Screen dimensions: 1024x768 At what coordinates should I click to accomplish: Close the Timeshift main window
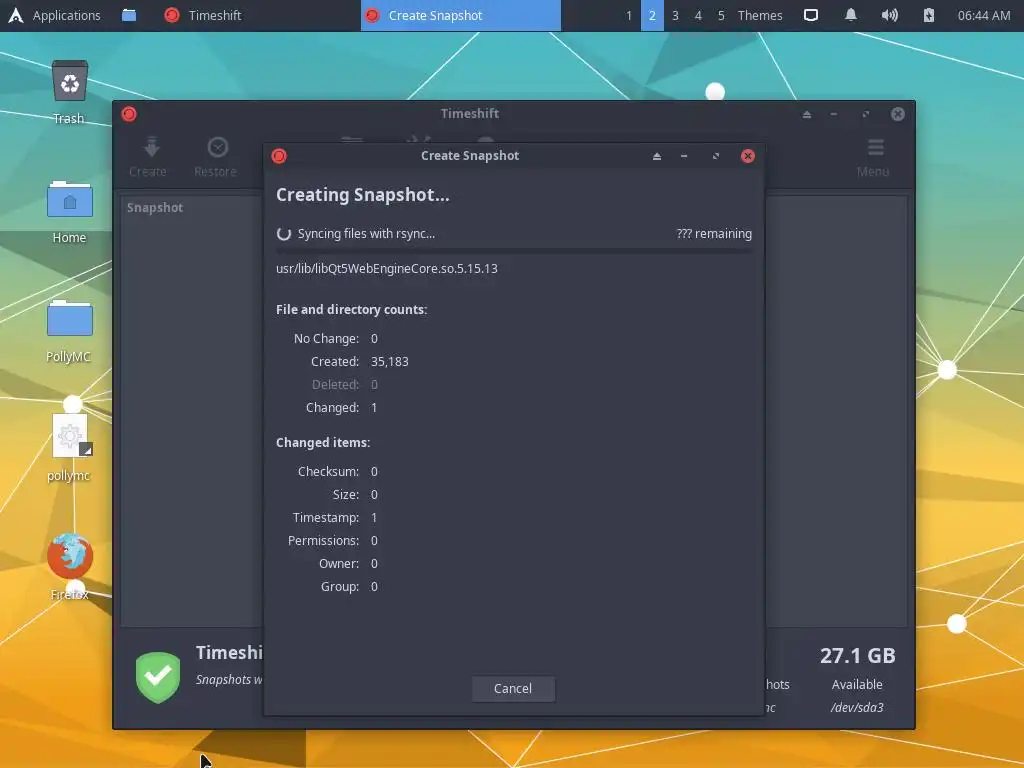pyautogui.click(x=898, y=114)
